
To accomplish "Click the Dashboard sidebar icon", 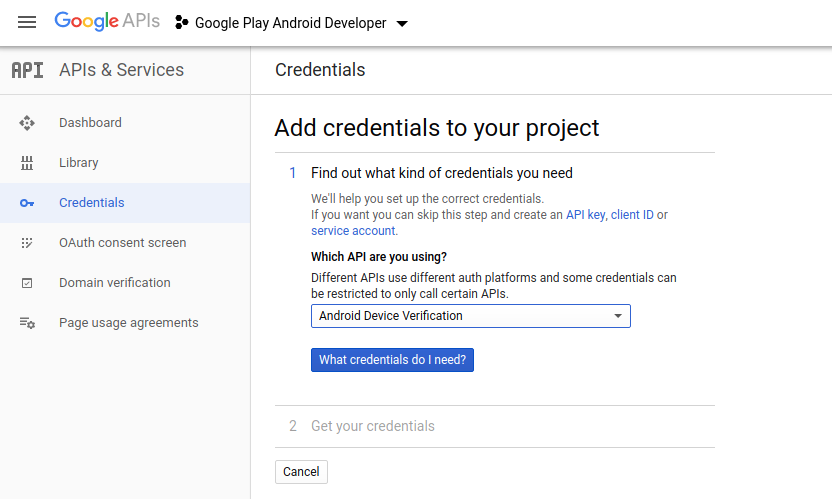I will [27, 123].
